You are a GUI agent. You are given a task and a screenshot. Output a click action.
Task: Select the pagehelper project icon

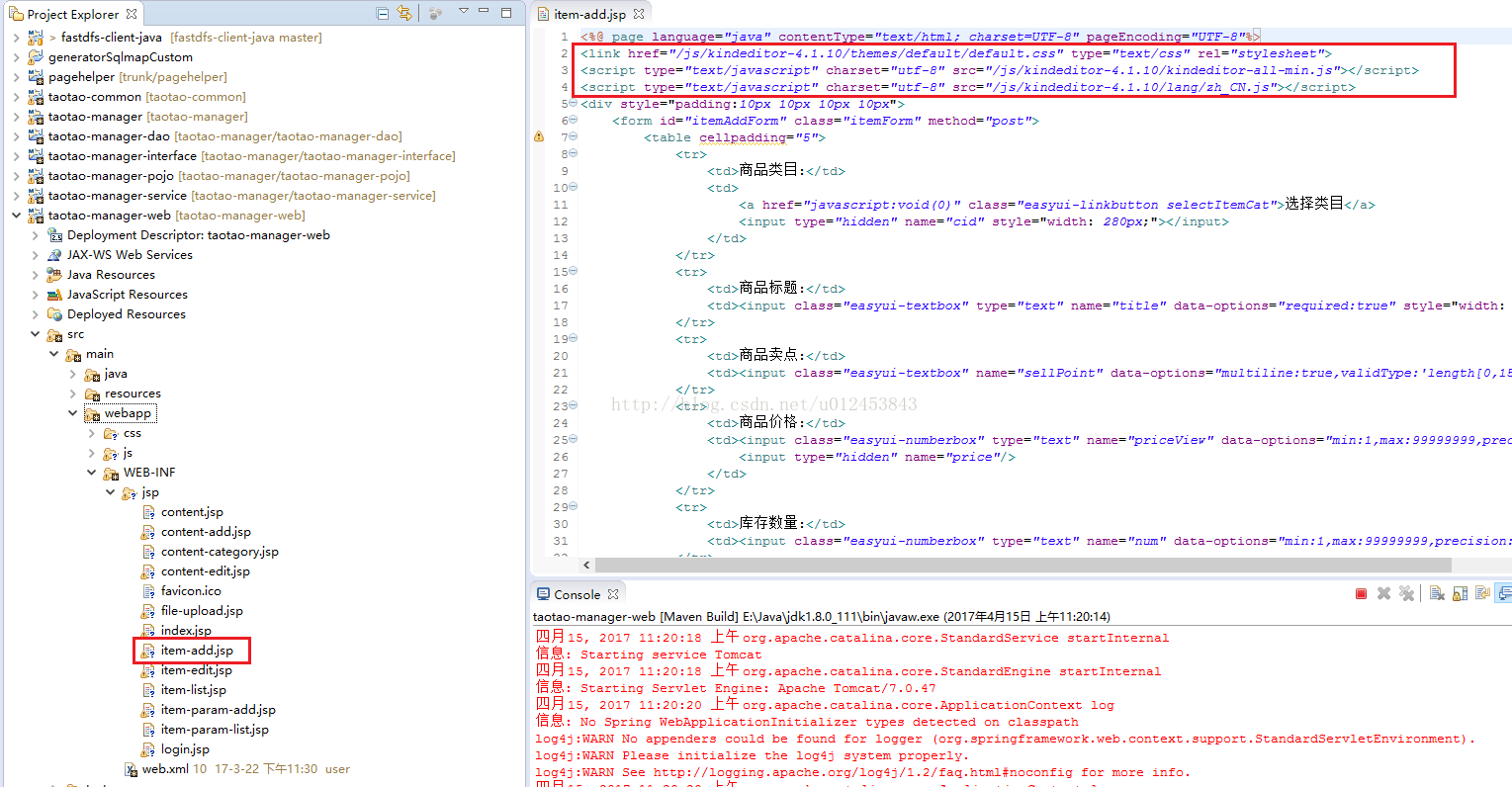coord(36,77)
